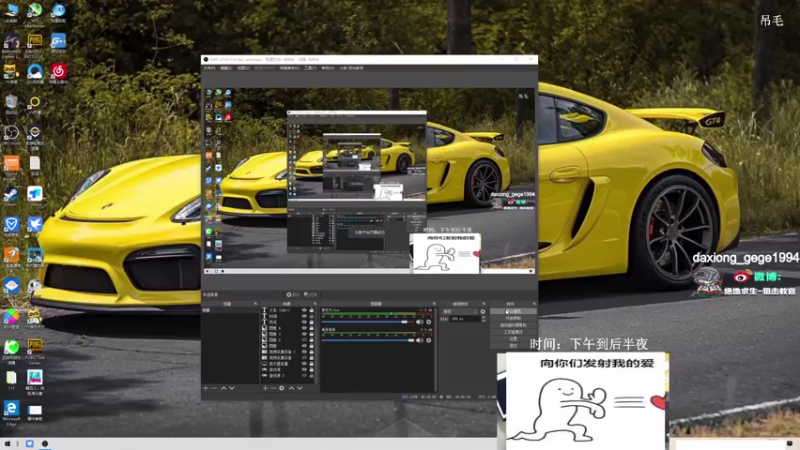Pop out the Controls dock panel
Screen dimensions: 800x450
coord(534,304)
